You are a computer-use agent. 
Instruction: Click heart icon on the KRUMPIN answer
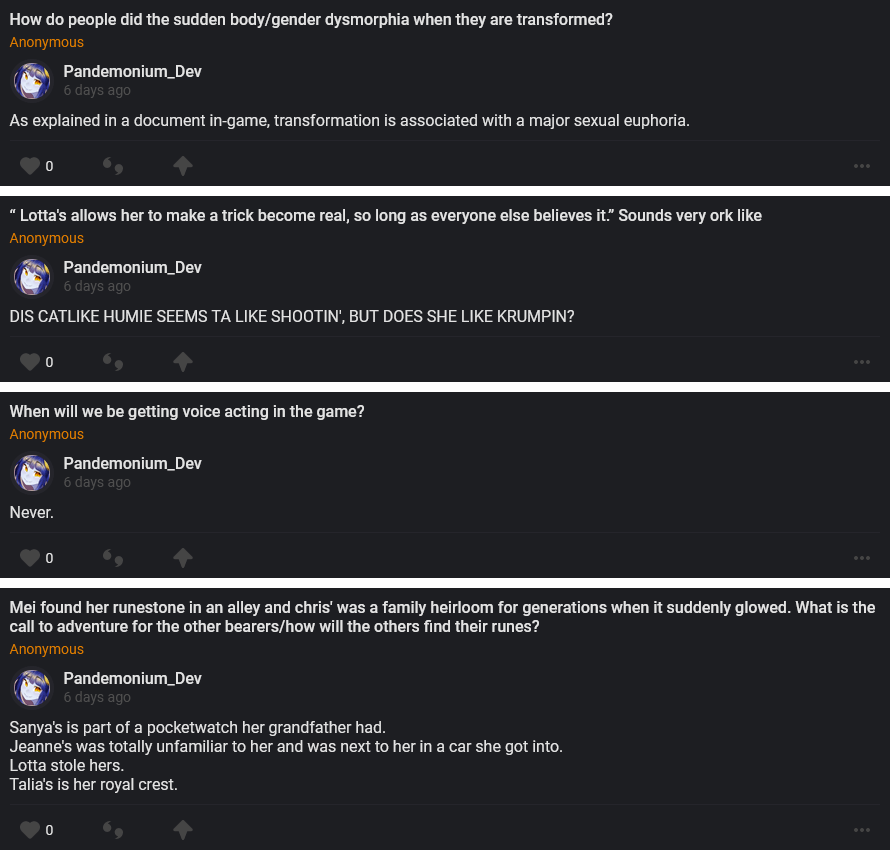pos(30,362)
